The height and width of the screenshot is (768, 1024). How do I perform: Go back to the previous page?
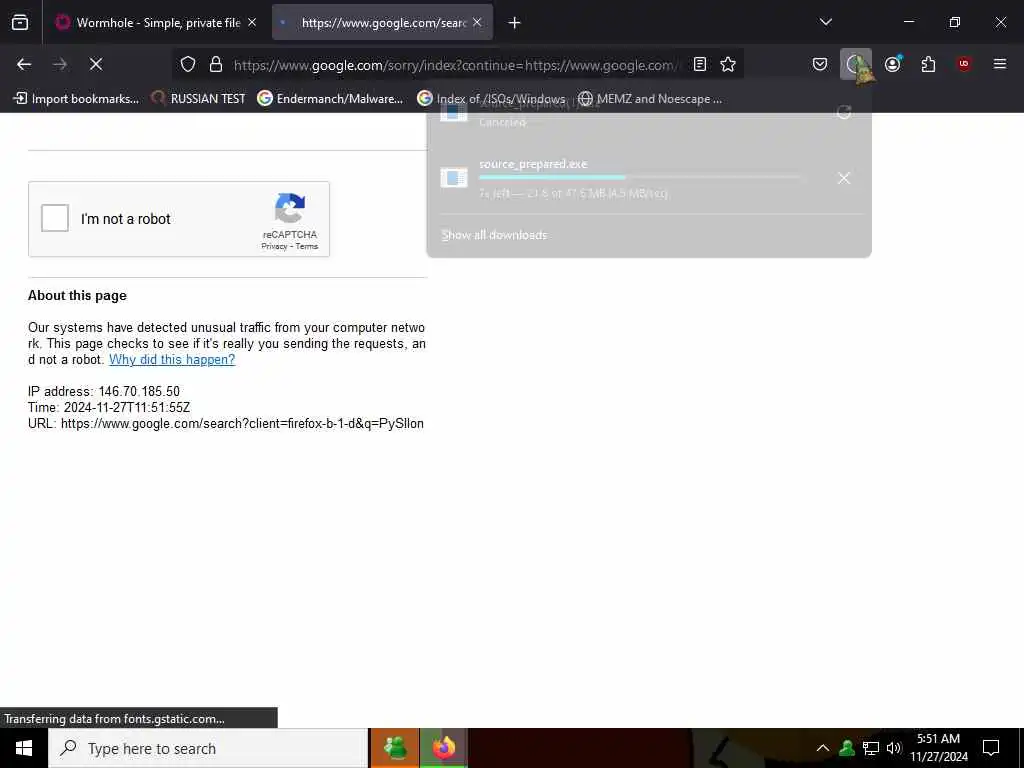[x=24, y=64]
